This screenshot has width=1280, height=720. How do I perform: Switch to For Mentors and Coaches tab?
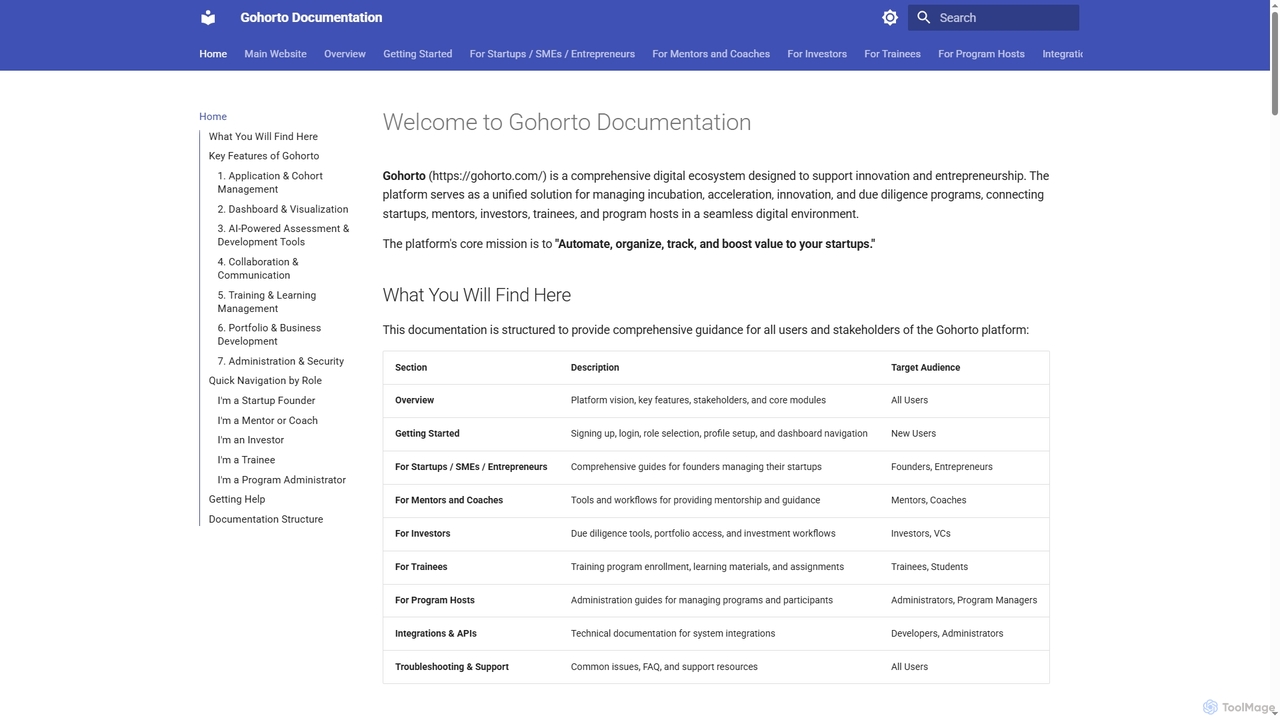click(711, 54)
